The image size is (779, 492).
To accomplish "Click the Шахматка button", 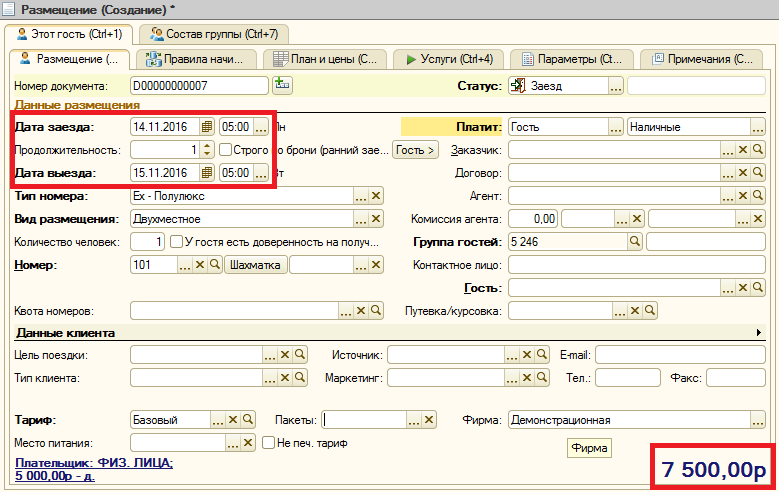I will 255,264.
